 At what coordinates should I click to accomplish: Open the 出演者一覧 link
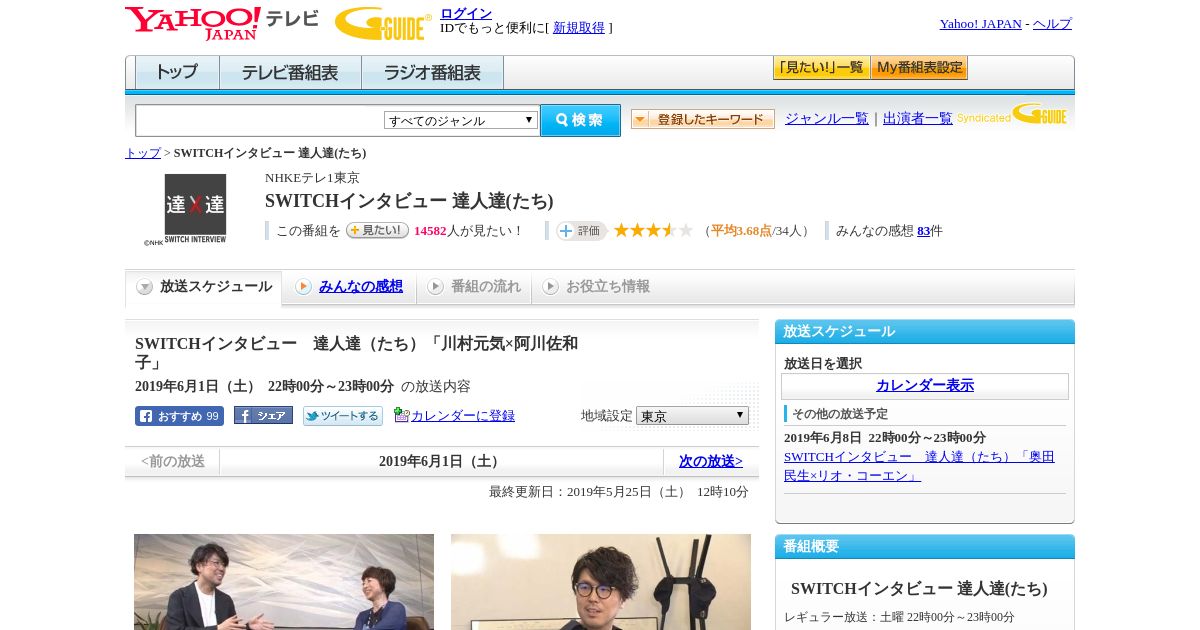(918, 118)
